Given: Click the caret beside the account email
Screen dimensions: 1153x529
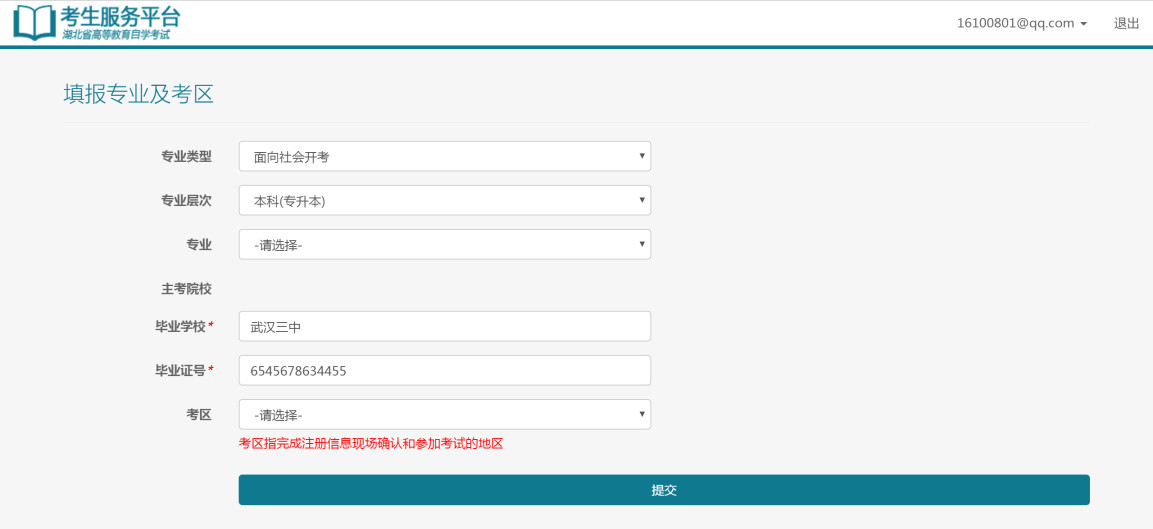Looking at the screenshot, I should [1083, 24].
